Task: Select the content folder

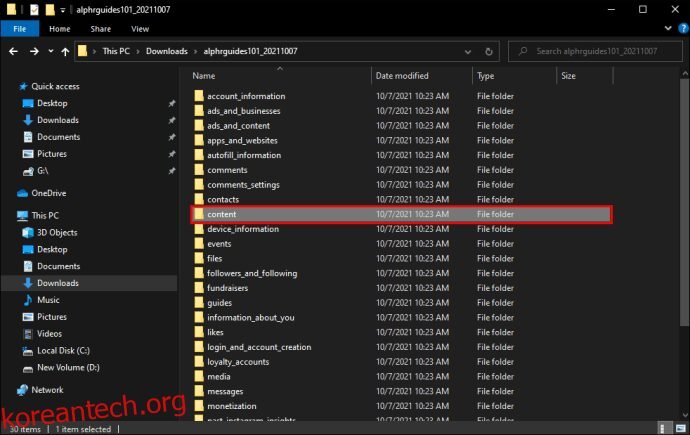Action: (401, 214)
